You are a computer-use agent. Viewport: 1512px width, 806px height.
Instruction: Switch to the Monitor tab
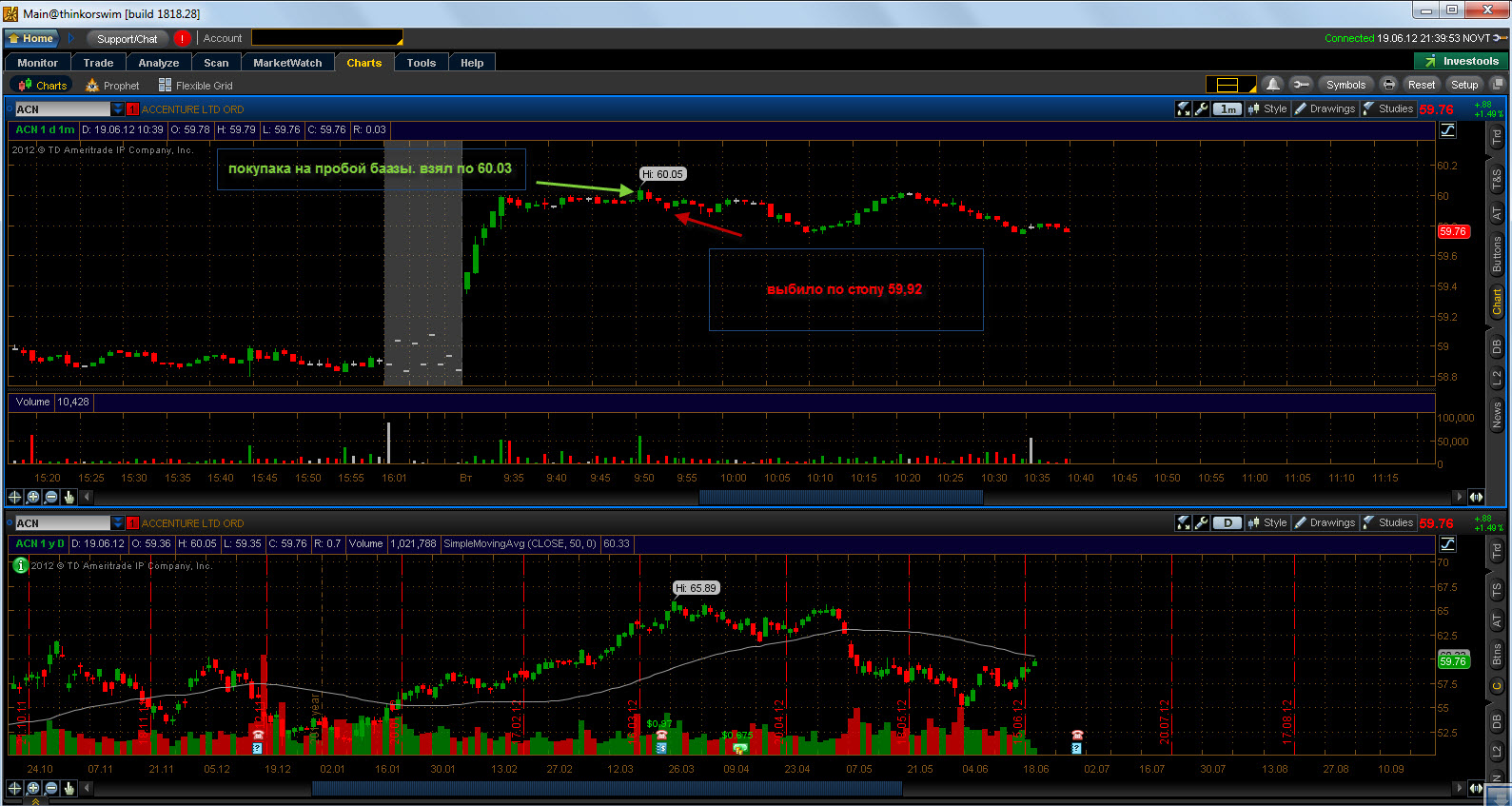38,63
